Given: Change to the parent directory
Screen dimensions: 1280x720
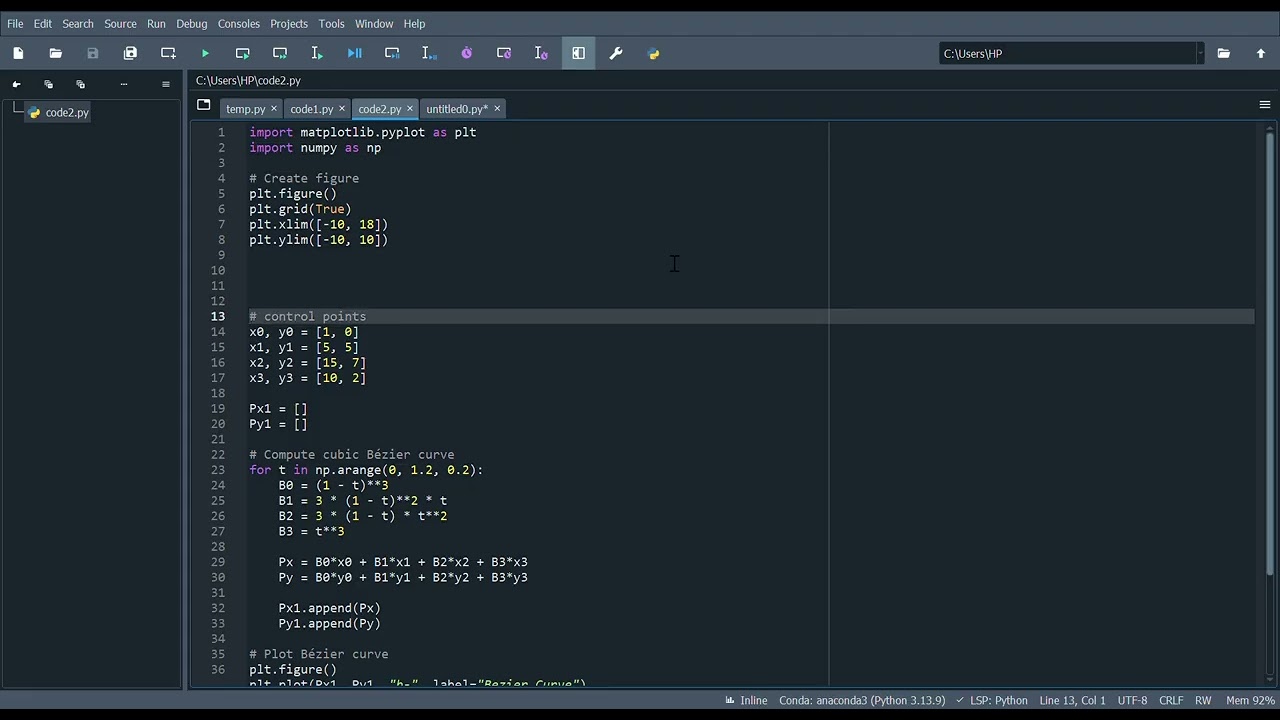Looking at the screenshot, I should point(1261,53).
